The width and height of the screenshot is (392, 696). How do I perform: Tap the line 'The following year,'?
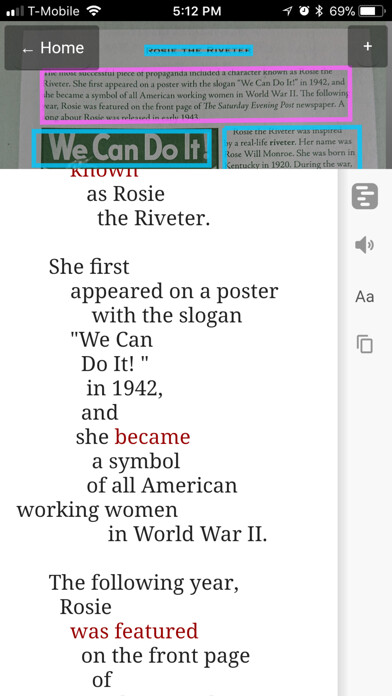coord(144,583)
